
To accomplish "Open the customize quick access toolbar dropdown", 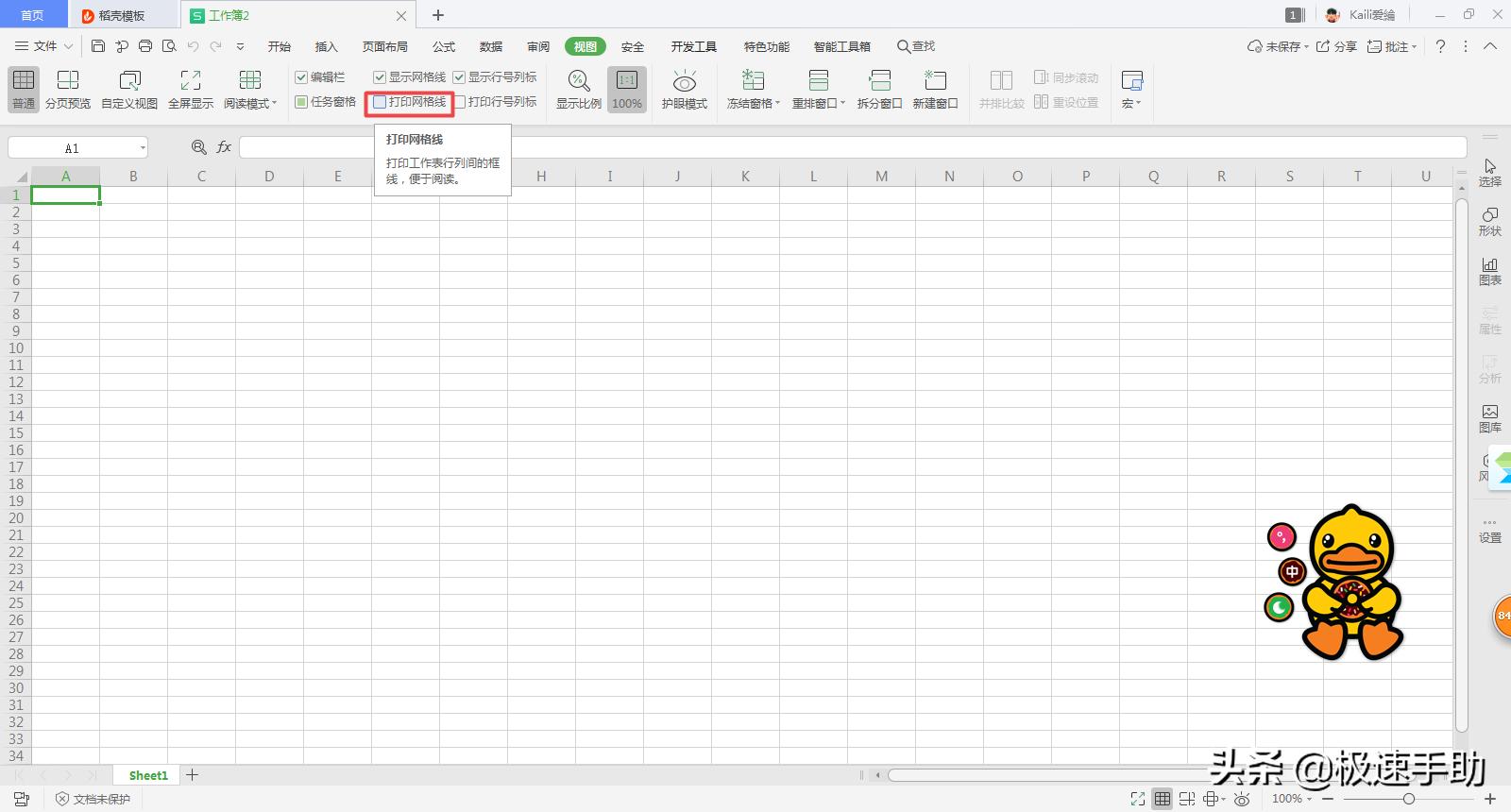I will tap(240, 46).
